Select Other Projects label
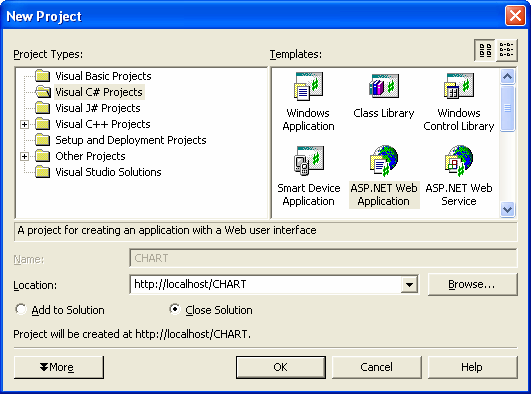Image resolution: width=531 pixels, height=394 pixels. [90, 156]
